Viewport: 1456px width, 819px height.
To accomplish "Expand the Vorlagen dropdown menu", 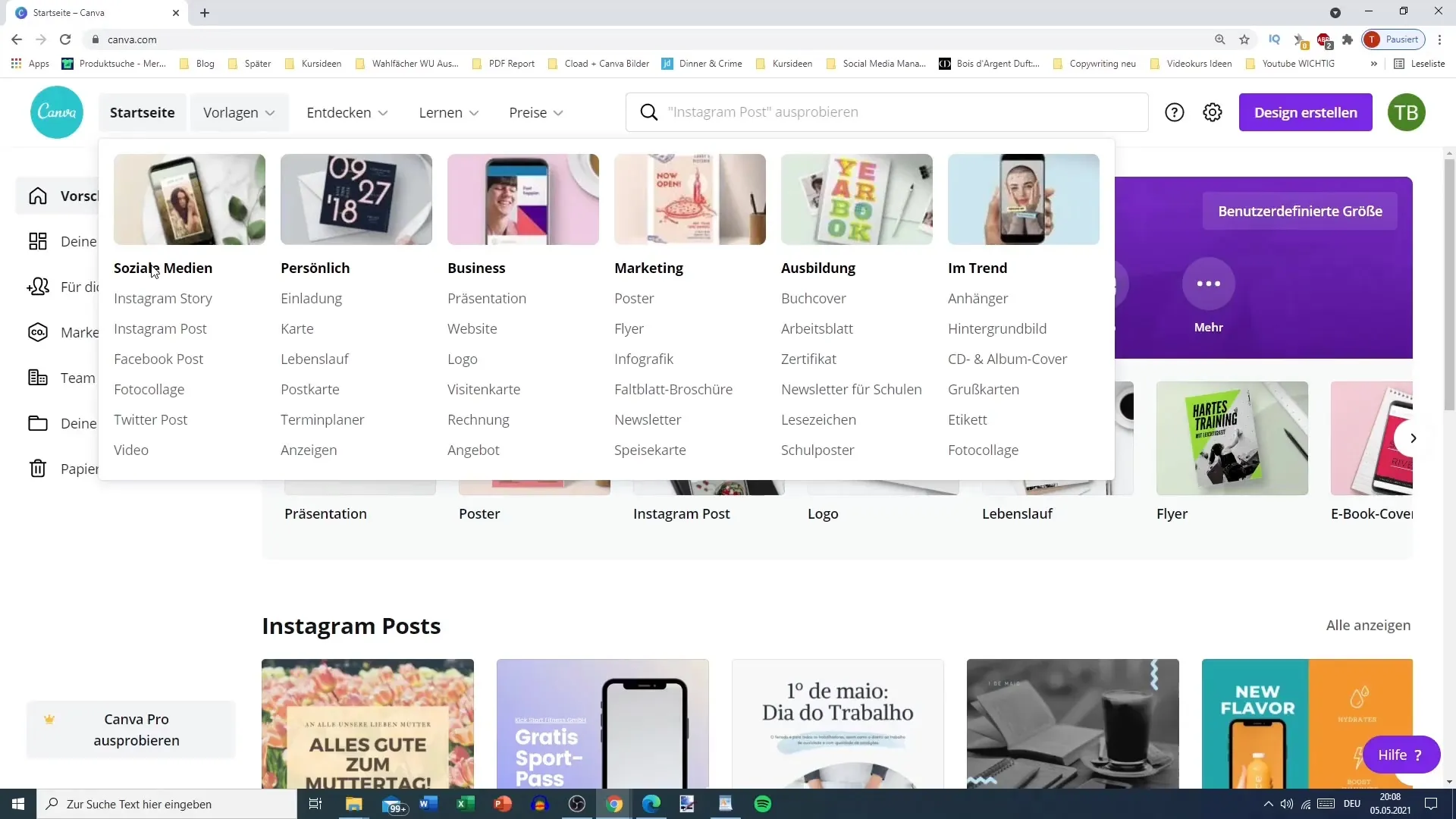I will [x=240, y=112].
